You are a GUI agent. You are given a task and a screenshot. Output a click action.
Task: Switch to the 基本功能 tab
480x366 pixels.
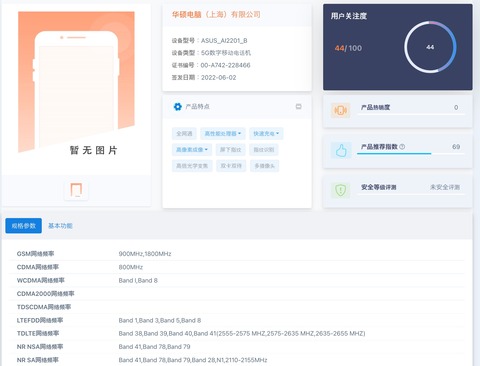click(x=60, y=226)
